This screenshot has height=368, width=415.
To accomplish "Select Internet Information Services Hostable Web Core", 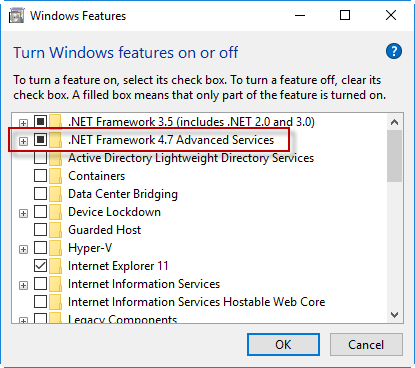I will click(197, 302).
